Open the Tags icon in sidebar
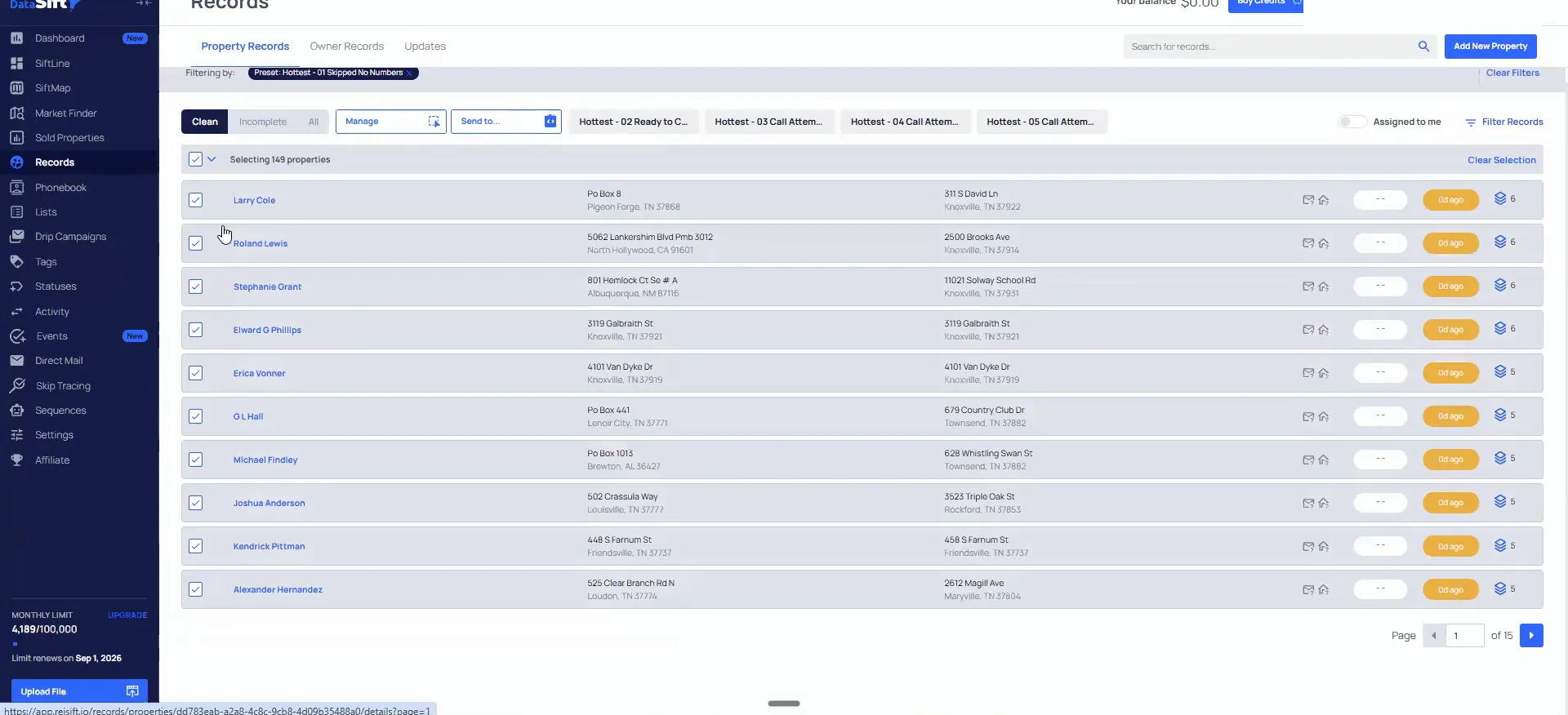This screenshot has height=715, width=1568. (x=16, y=262)
